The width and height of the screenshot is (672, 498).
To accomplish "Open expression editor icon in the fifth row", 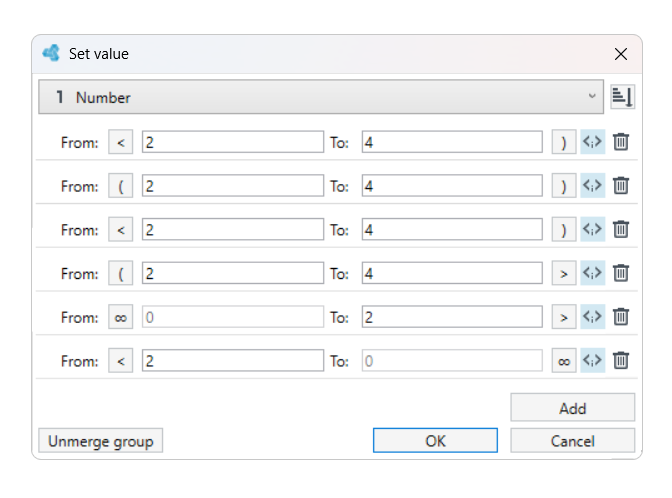I will click(x=593, y=317).
